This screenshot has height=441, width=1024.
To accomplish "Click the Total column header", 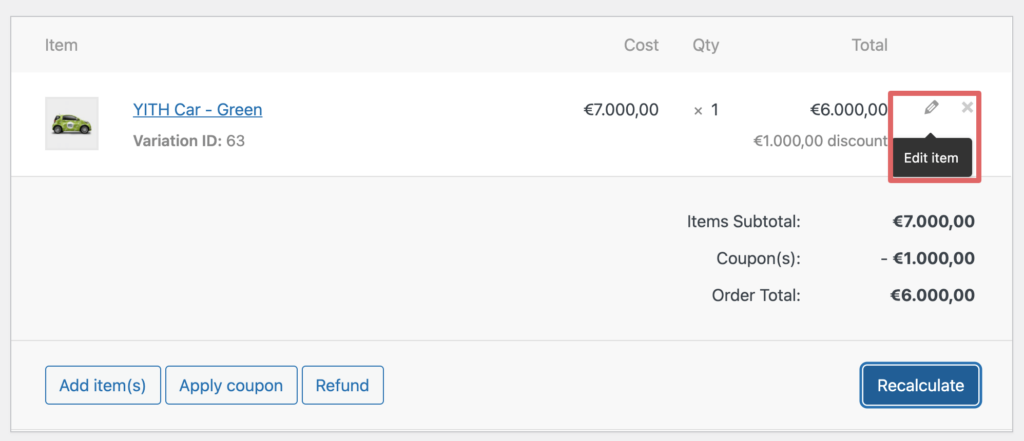I will [x=869, y=45].
